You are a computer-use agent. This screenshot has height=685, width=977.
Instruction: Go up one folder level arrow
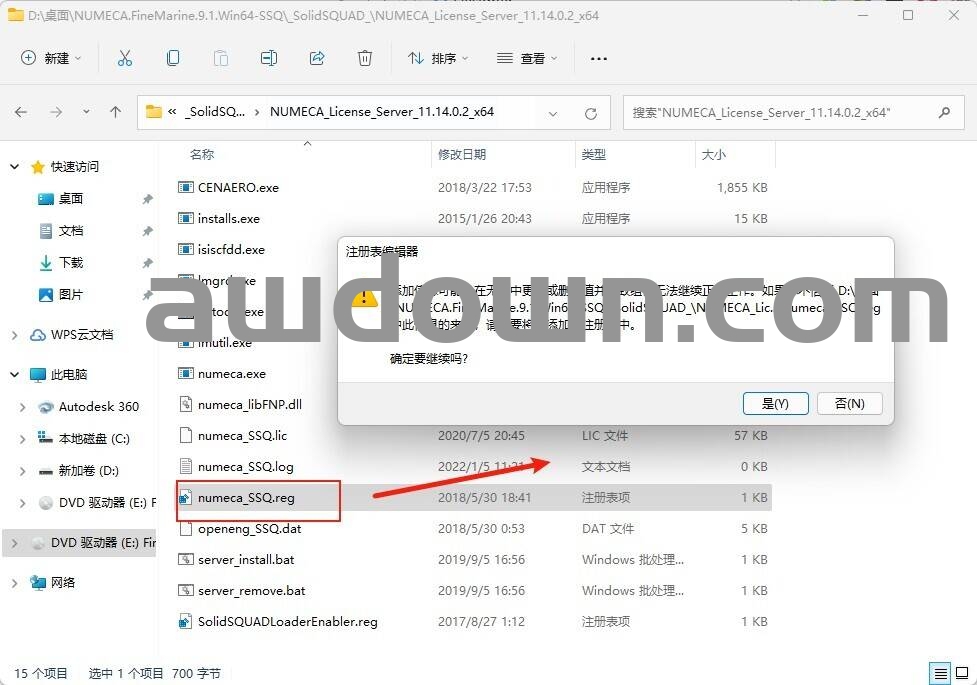115,112
